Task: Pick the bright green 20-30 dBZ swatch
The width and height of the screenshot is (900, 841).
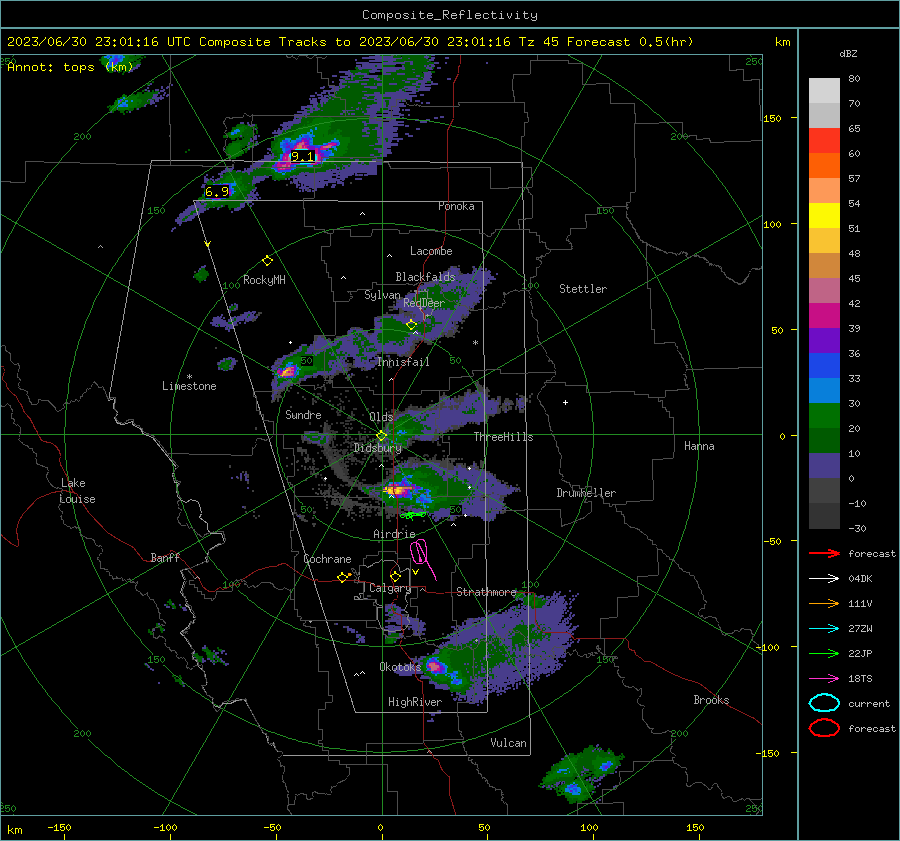Action: [x=824, y=416]
